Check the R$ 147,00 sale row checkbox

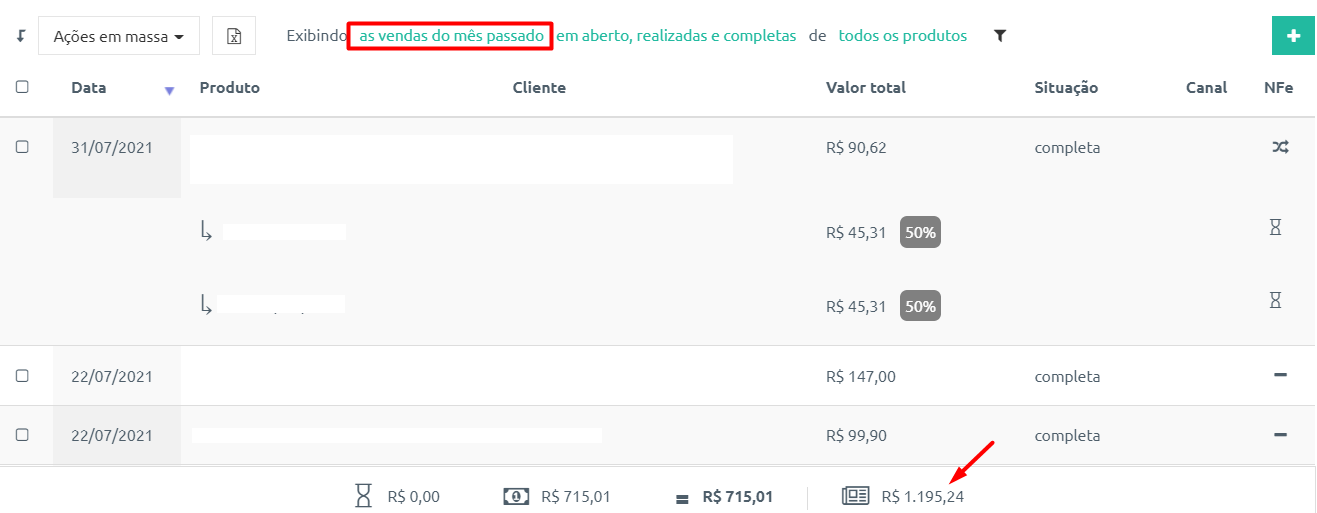point(22,376)
